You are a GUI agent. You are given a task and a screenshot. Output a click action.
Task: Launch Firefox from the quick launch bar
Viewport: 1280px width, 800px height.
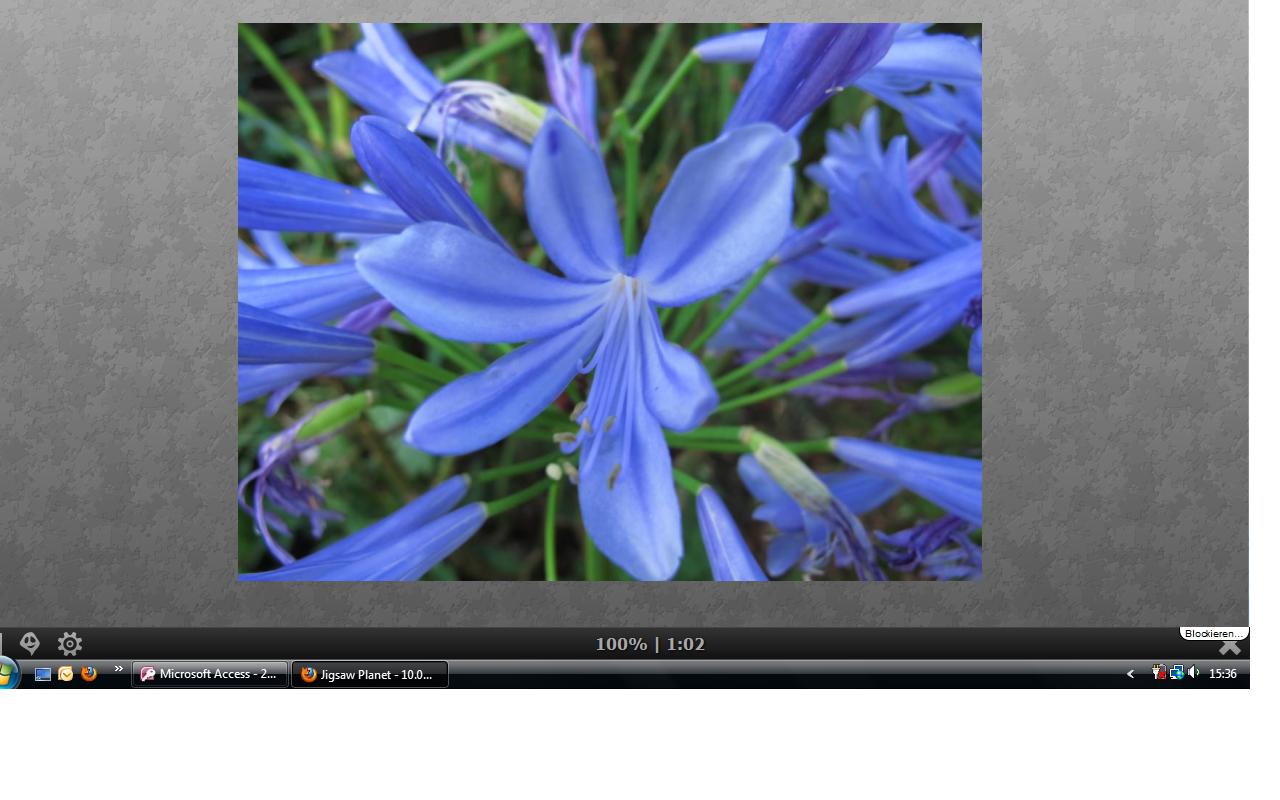coord(89,674)
